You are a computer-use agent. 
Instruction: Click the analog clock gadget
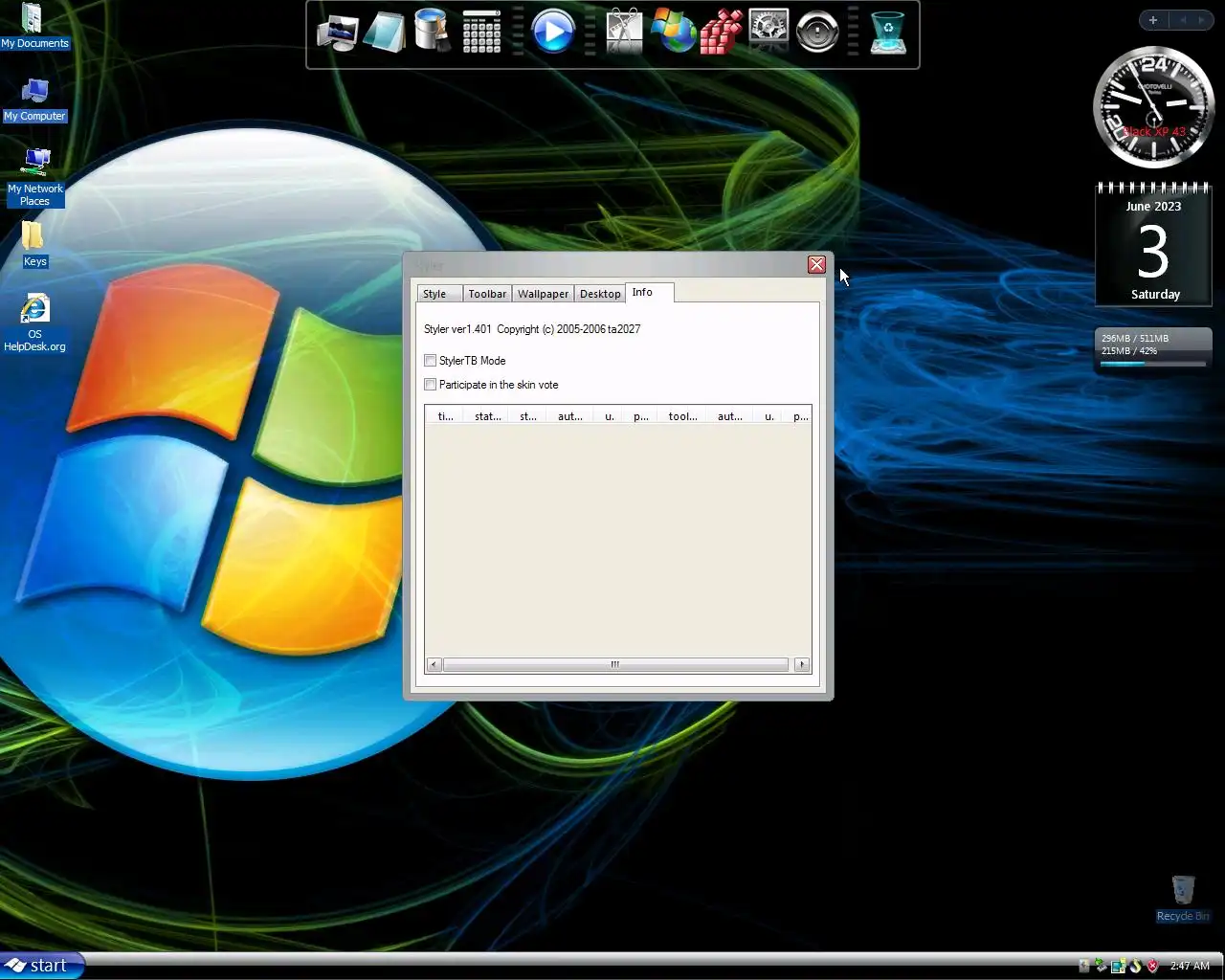(x=1153, y=108)
